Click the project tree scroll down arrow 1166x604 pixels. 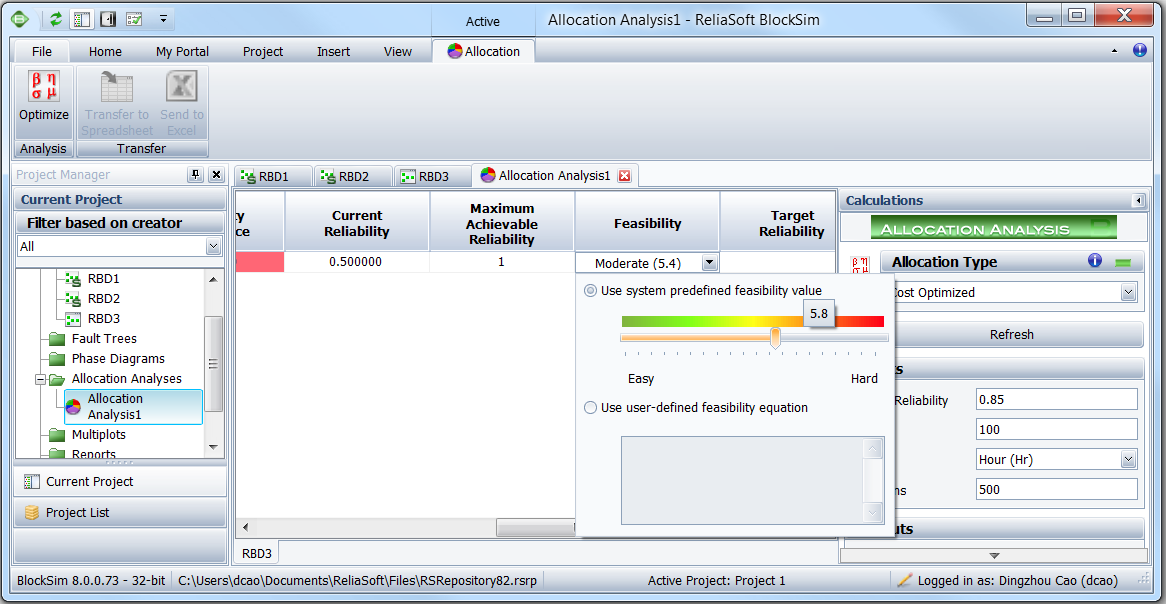[213, 447]
